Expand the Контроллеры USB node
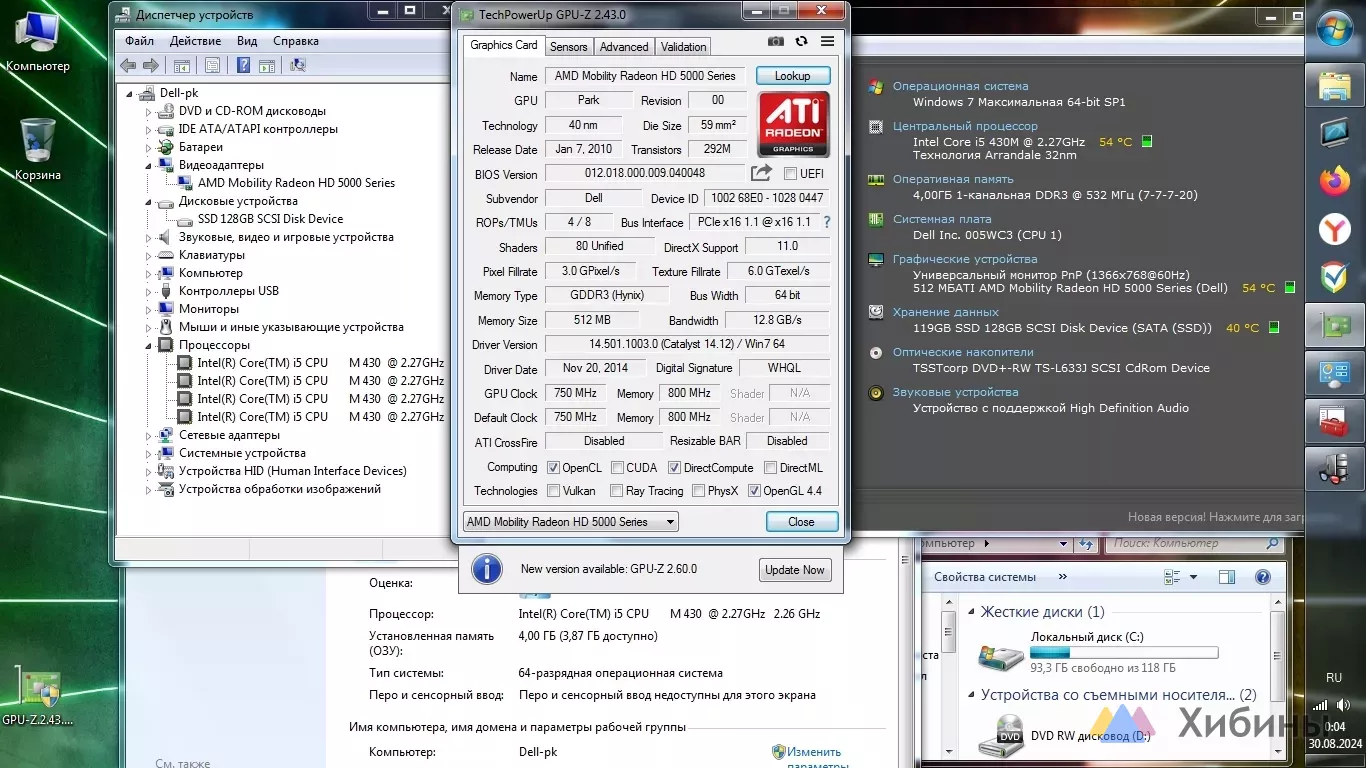 149,291
